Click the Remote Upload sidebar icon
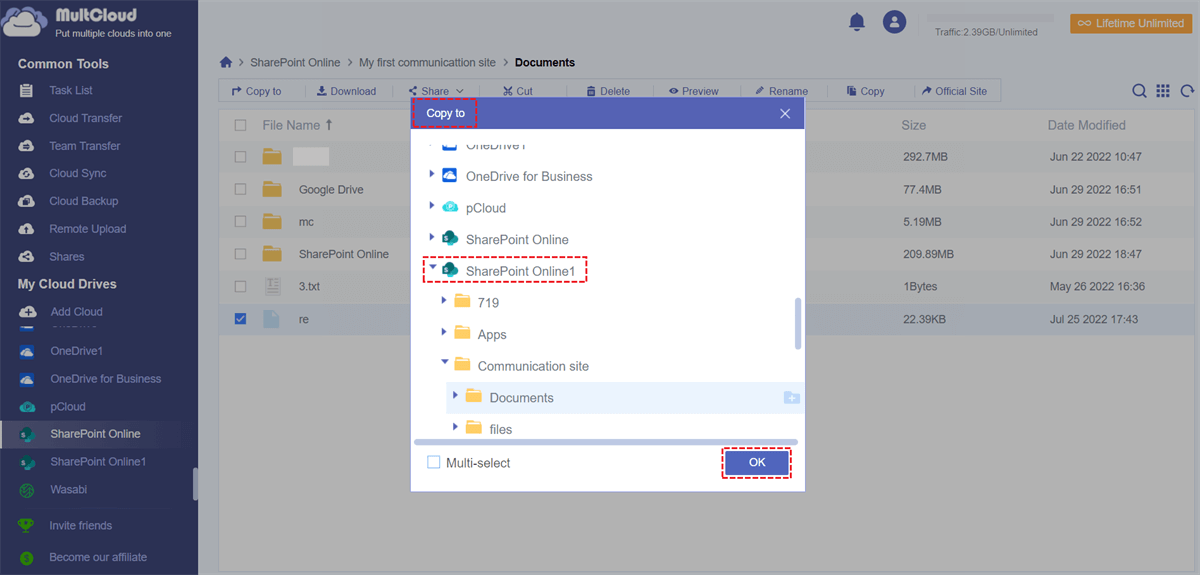The width and height of the screenshot is (1200, 575). (x=28, y=229)
